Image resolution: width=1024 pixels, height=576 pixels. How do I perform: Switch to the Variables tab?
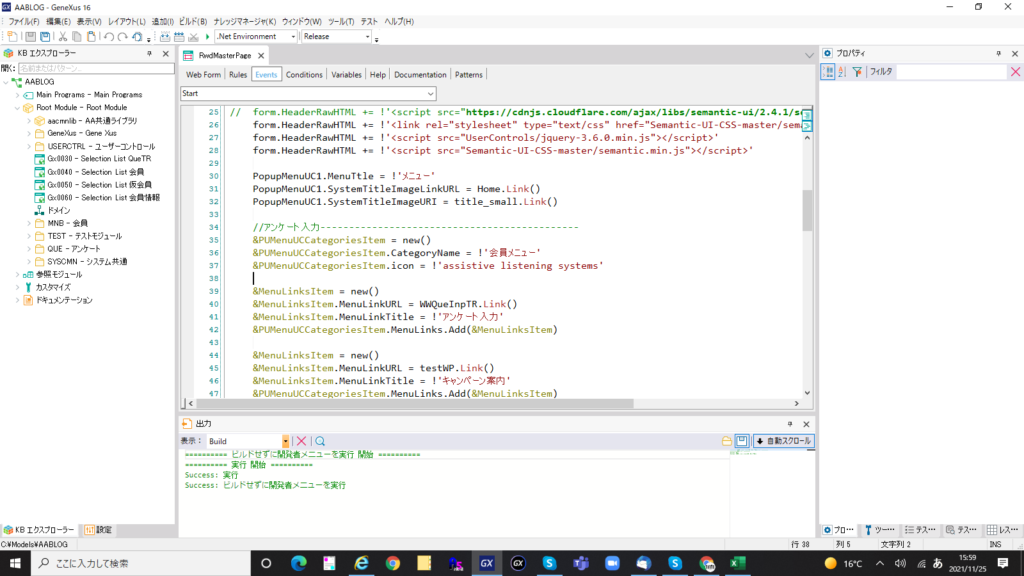(x=346, y=74)
